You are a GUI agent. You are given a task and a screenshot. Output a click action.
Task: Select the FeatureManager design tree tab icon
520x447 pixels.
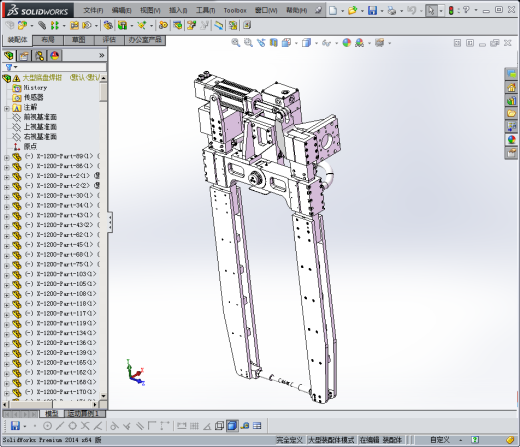pos(9,55)
